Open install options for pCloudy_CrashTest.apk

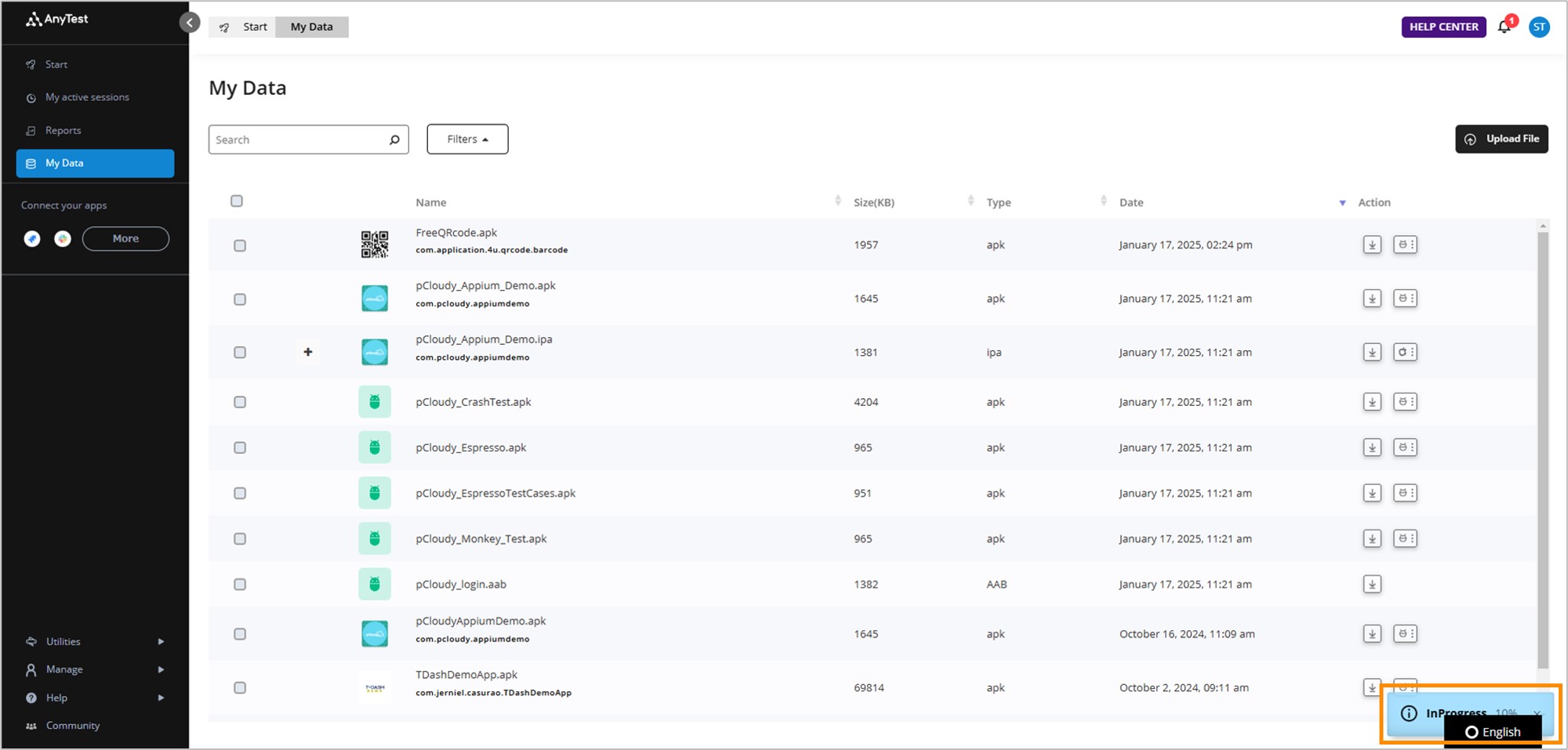tap(1405, 402)
